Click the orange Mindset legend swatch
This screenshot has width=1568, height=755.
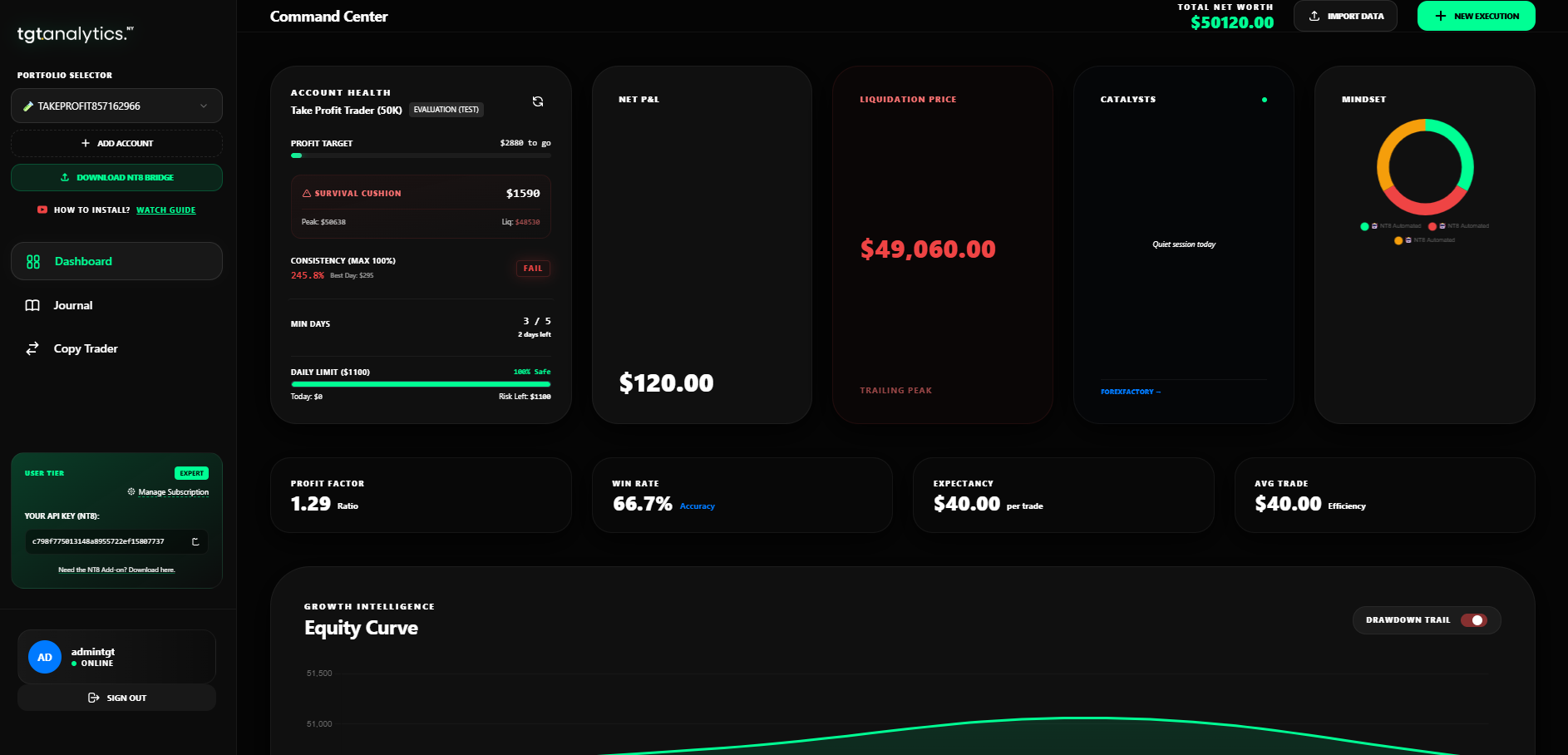[1398, 240]
